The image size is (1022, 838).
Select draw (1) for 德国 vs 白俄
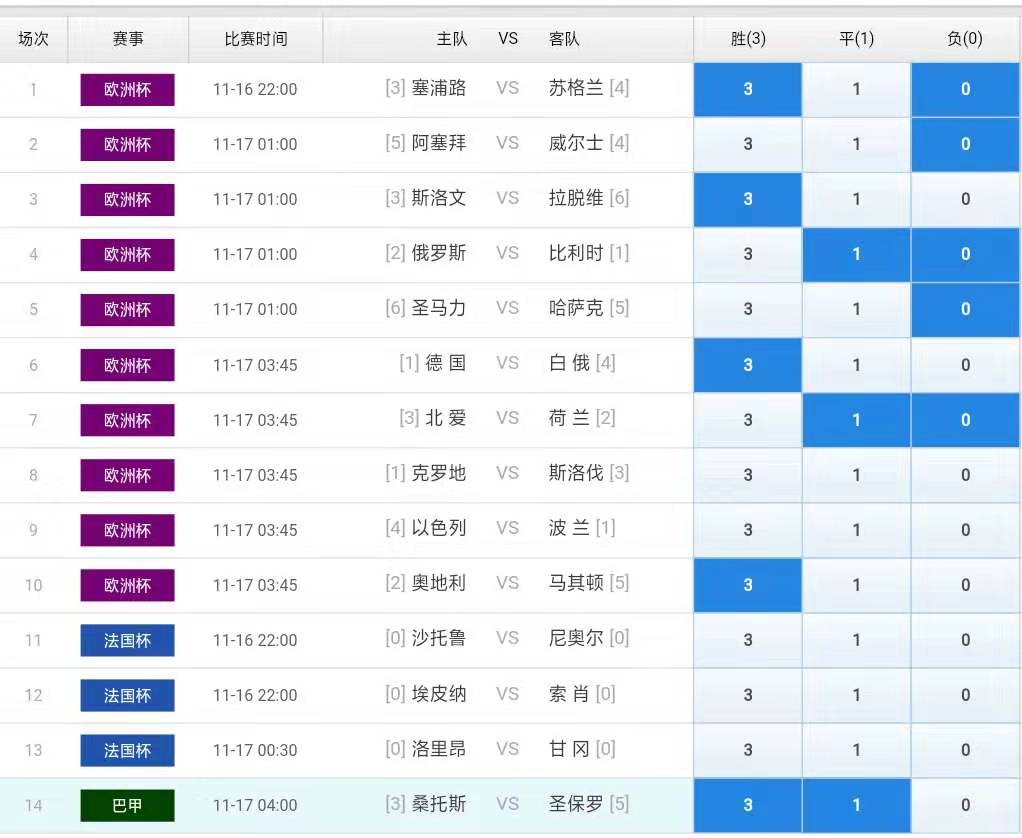pos(856,365)
